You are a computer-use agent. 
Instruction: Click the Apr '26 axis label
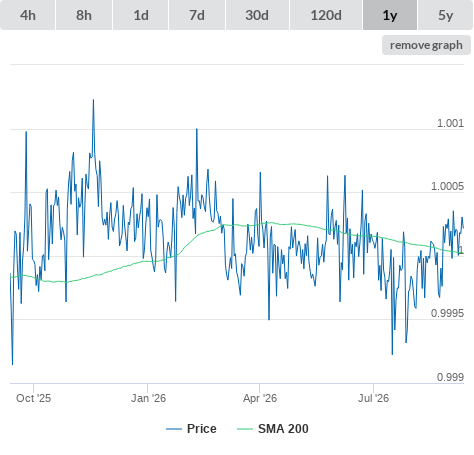(260, 398)
